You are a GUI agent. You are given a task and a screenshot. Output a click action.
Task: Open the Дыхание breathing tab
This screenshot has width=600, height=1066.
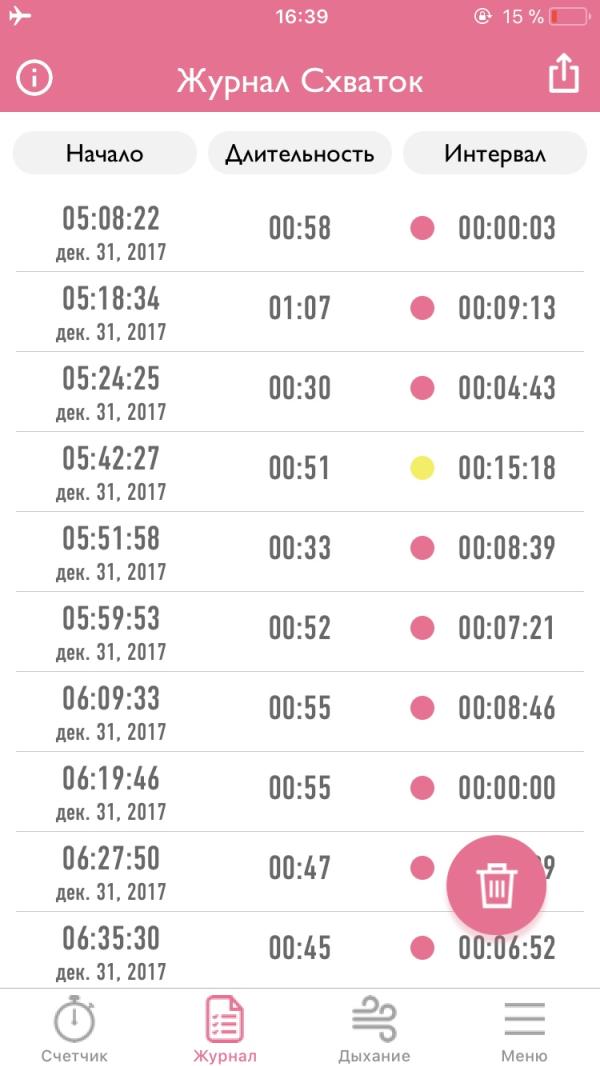point(374,1030)
